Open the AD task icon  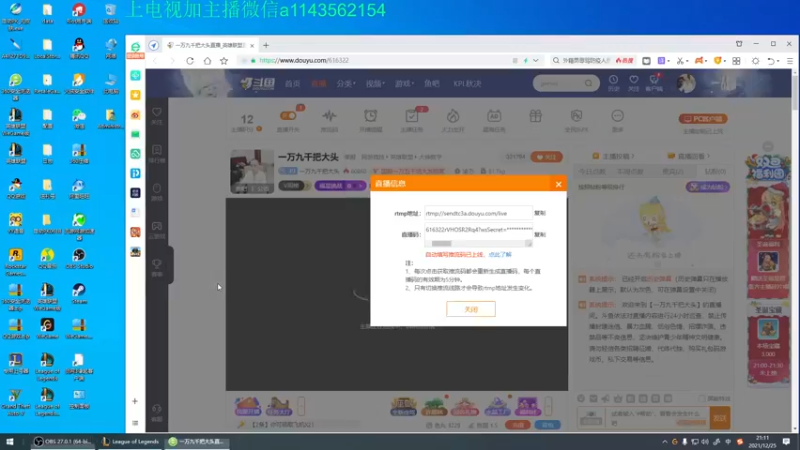pos(494,116)
